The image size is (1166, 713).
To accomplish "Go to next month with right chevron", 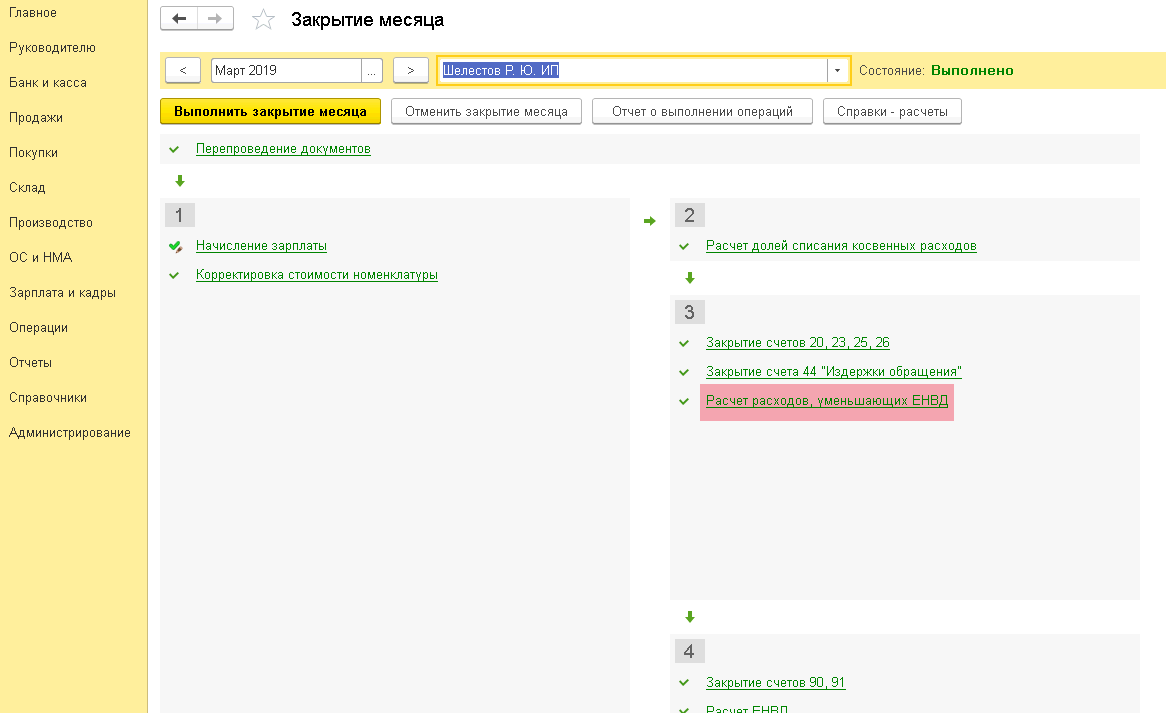I will point(410,71).
